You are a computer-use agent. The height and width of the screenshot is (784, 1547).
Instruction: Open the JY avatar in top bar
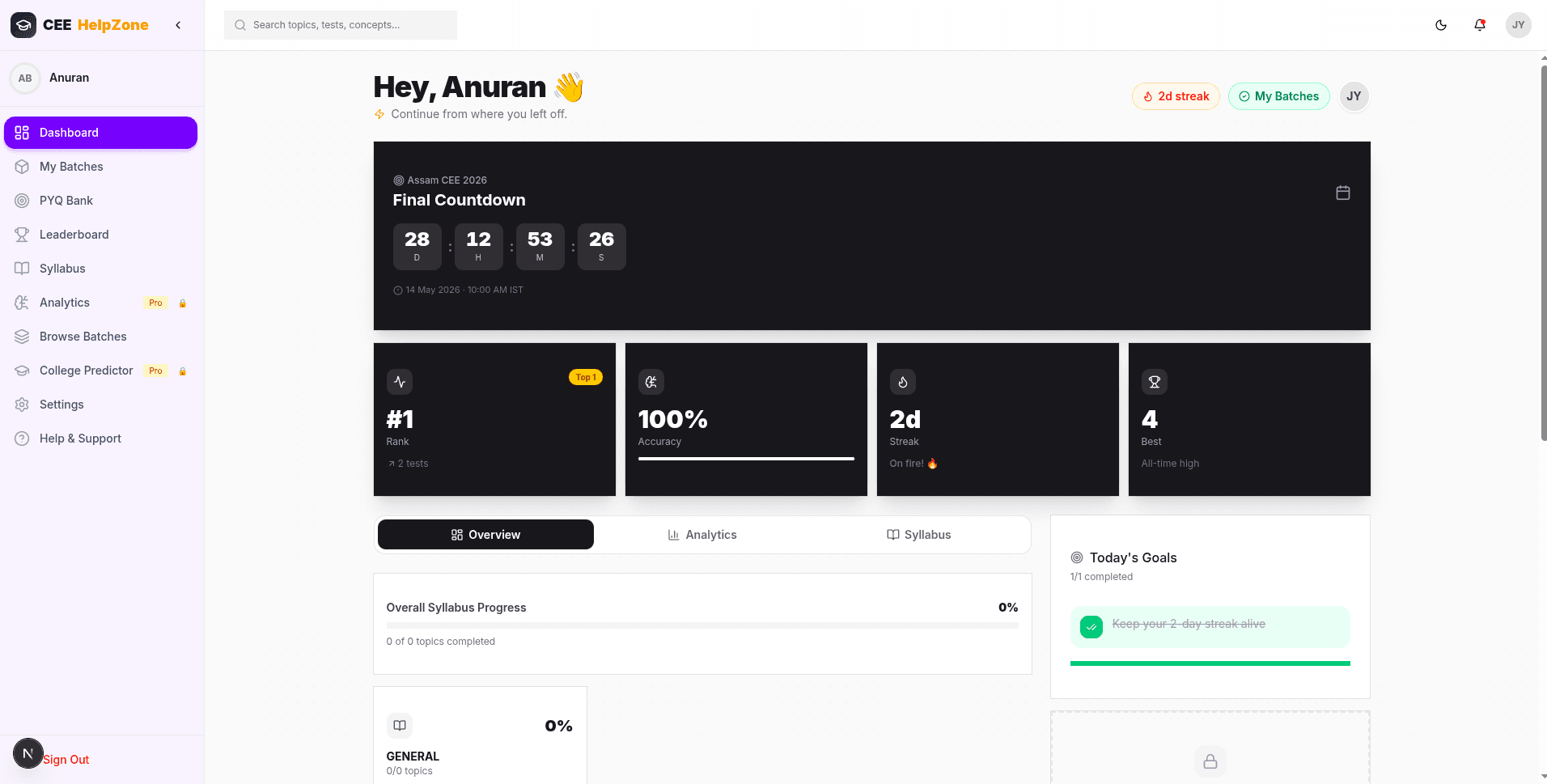1519,25
